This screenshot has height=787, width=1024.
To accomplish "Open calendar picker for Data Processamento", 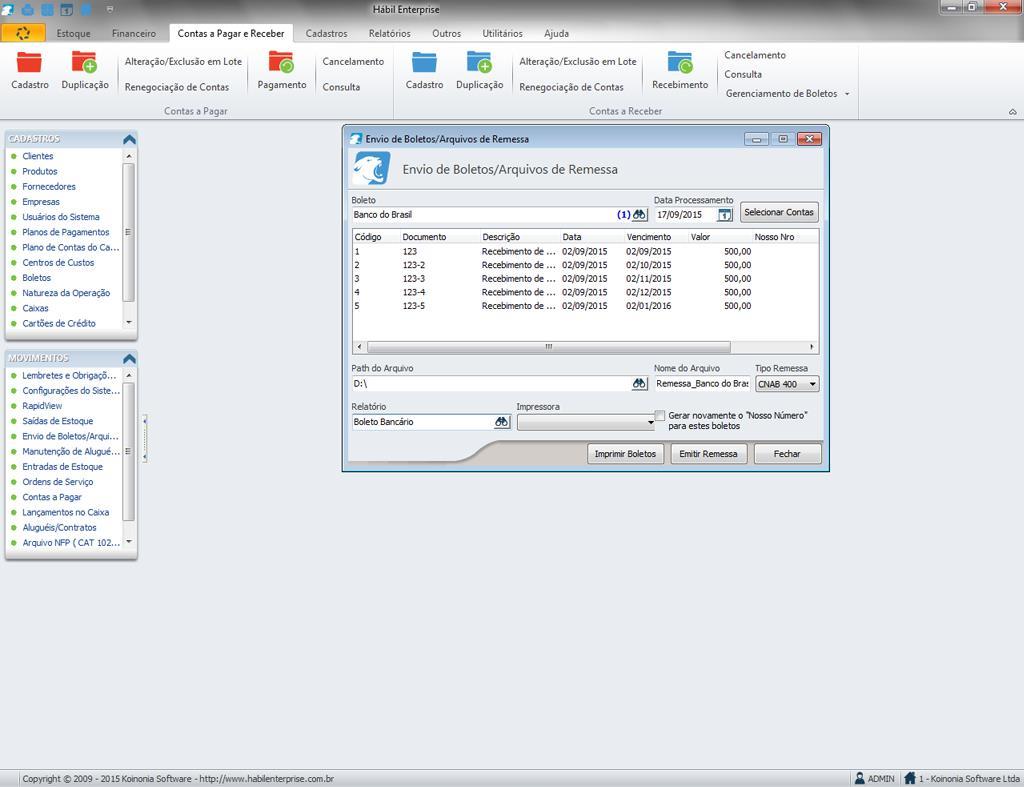I will pos(725,214).
